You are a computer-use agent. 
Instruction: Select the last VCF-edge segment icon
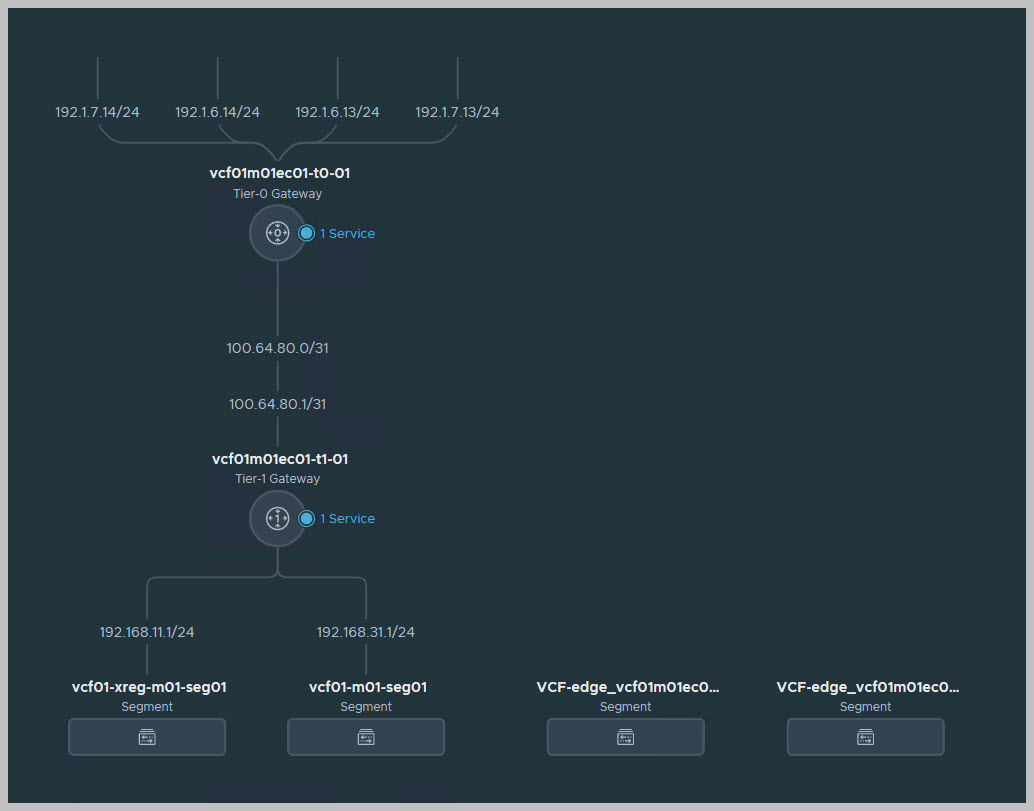coord(865,737)
